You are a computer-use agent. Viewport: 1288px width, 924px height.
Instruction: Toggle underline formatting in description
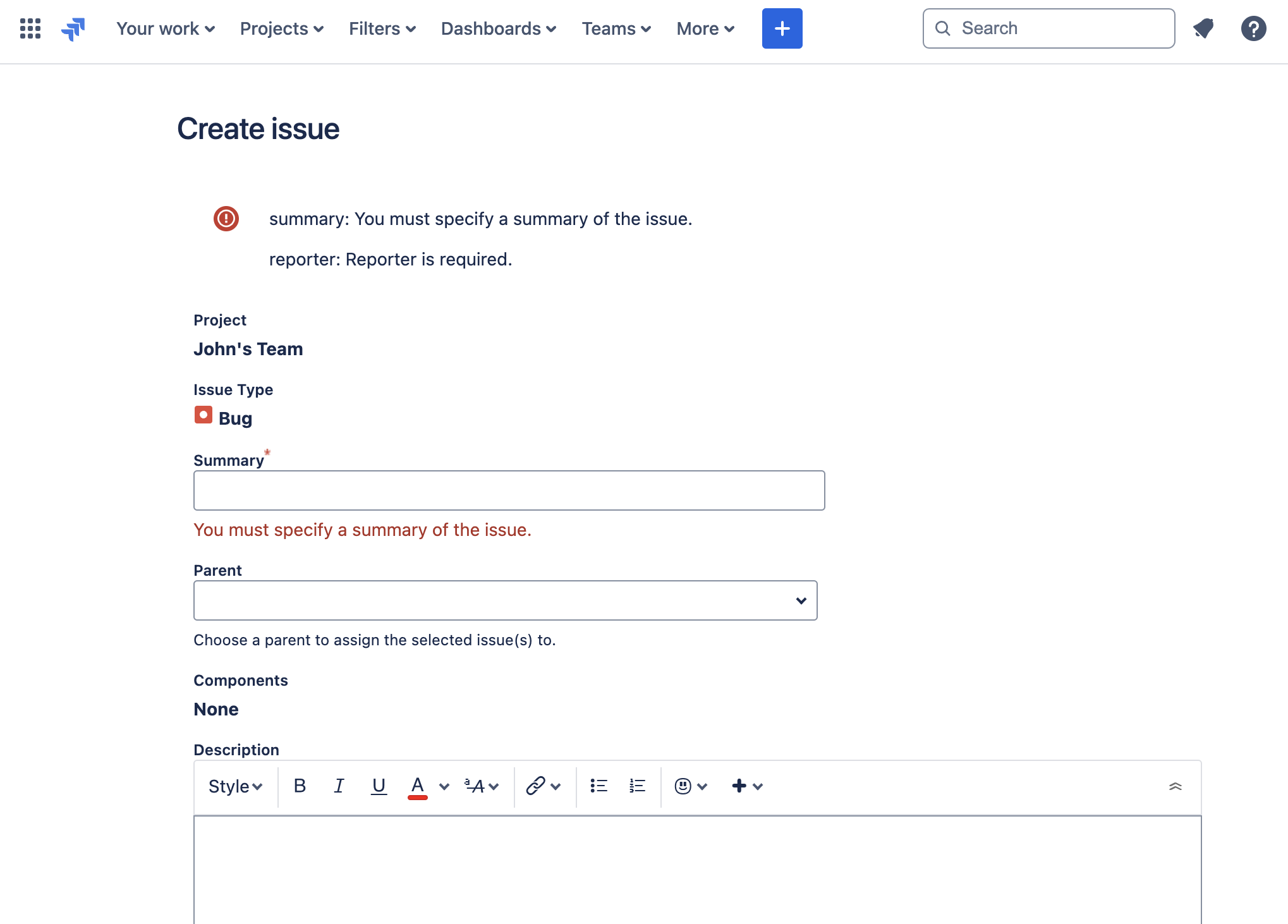[x=379, y=786]
